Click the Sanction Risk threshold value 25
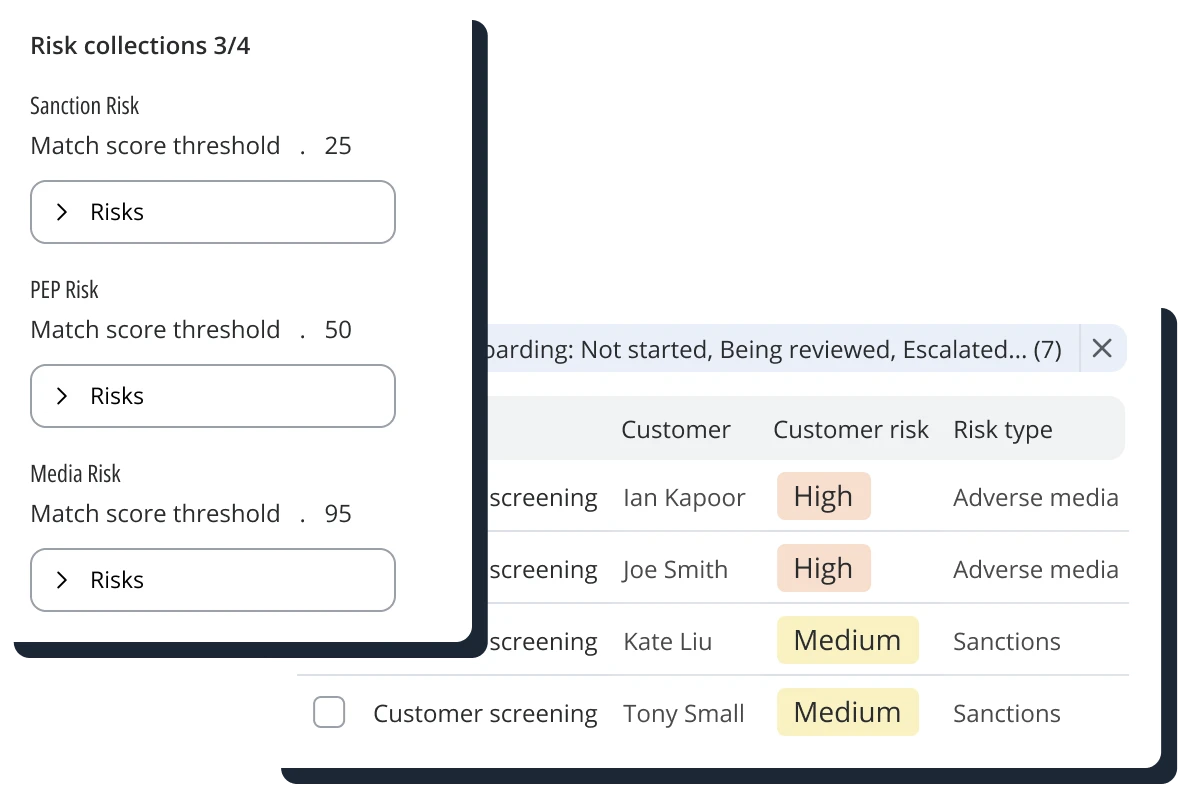1200x800 pixels. point(338,146)
